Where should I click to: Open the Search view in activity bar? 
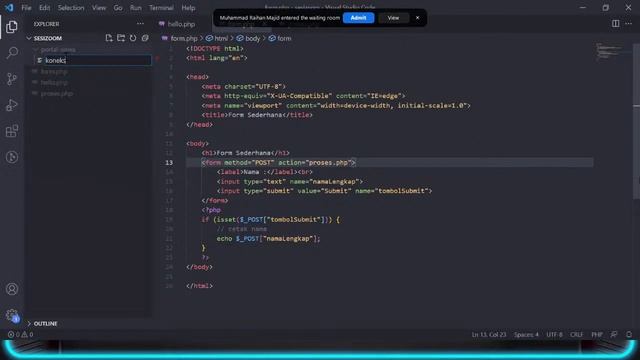coord(12,53)
